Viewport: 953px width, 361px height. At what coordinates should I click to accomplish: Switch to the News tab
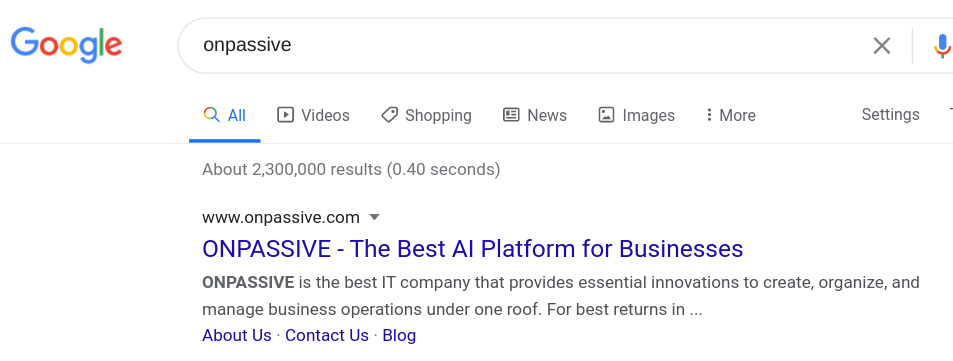click(x=535, y=115)
